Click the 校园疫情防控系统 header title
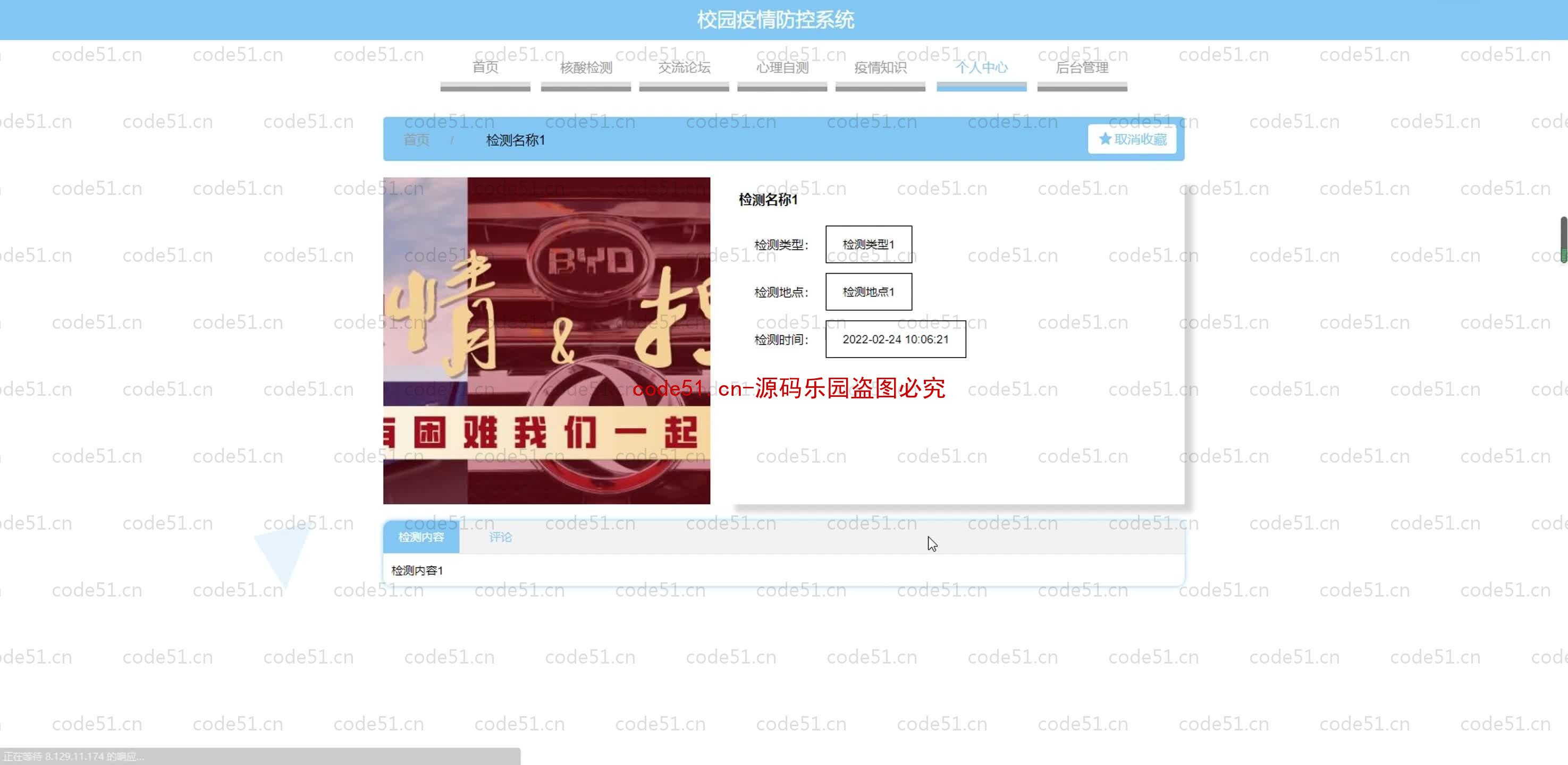Viewport: 1568px width, 765px height. click(x=775, y=20)
